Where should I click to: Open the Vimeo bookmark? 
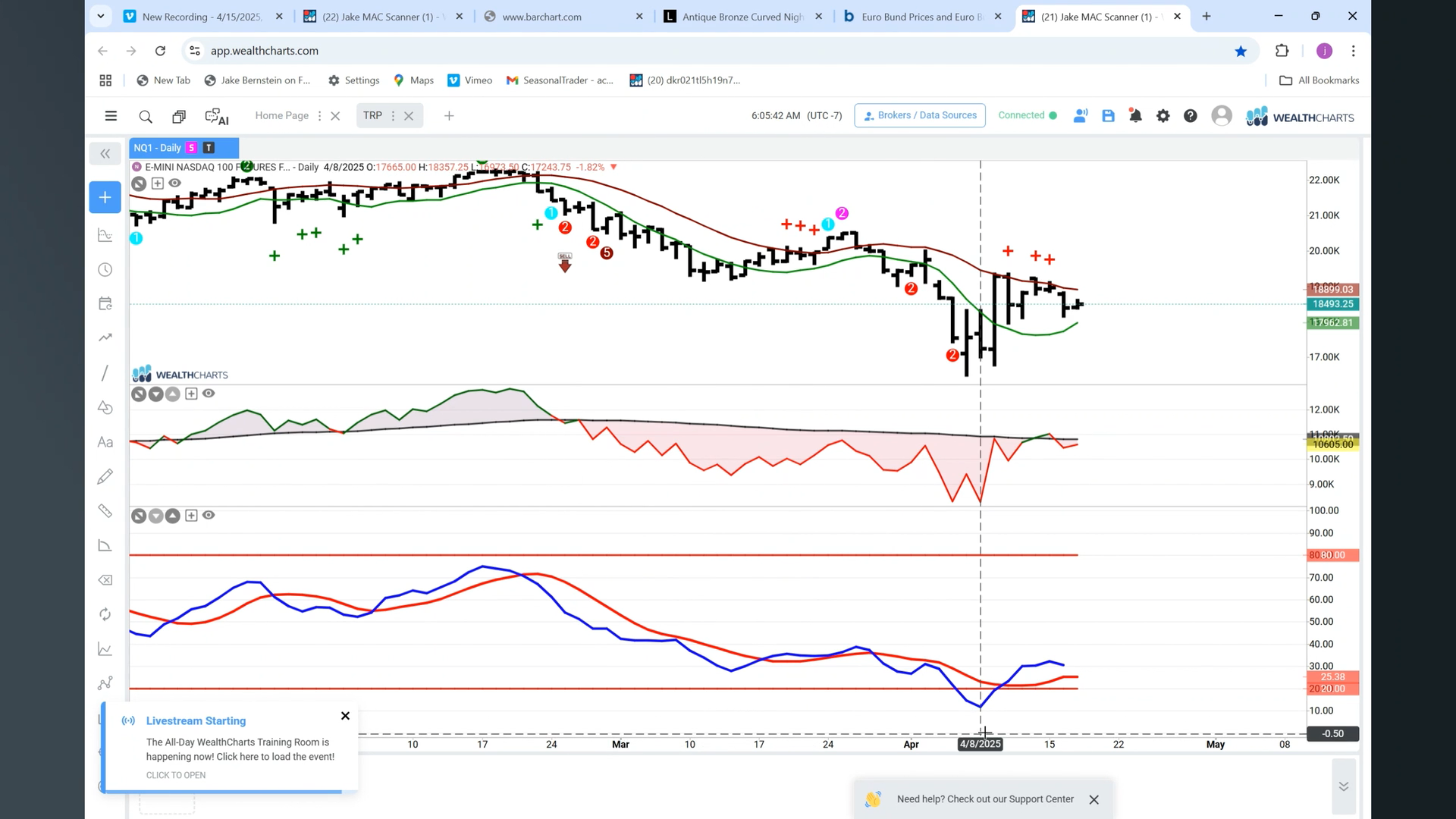[x=470, y=80]
